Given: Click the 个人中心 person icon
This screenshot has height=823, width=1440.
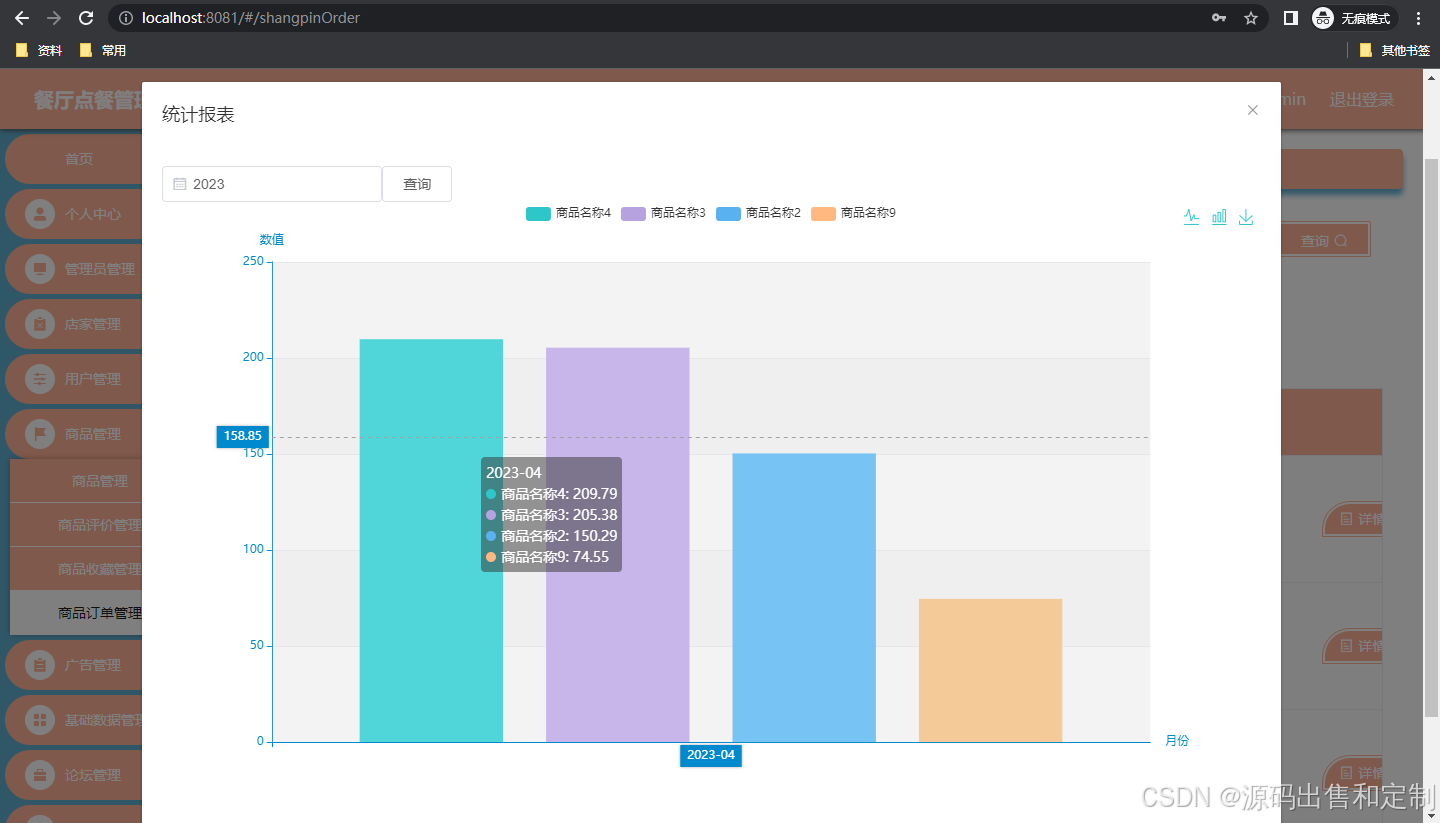Looking at the screenshot, I should click(40, 214).
